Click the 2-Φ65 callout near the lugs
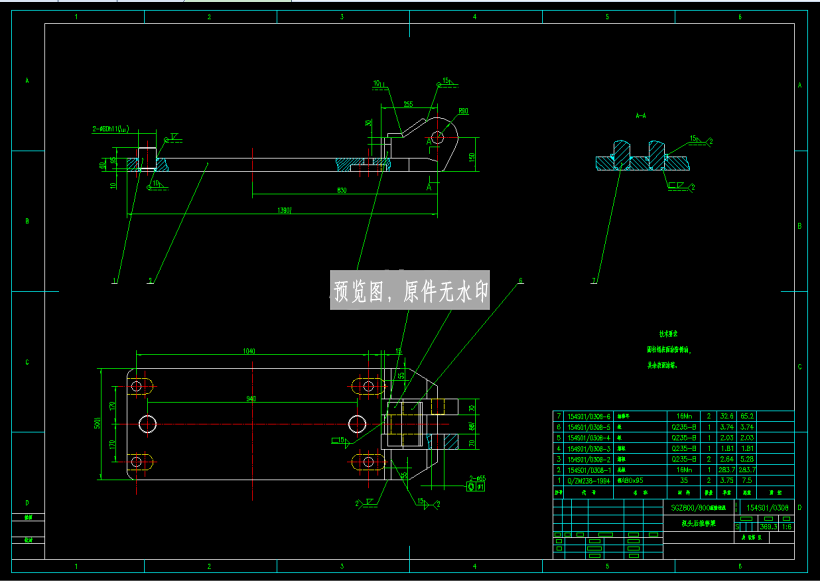The height and width of the screenshot is (581, 820). 477,478
